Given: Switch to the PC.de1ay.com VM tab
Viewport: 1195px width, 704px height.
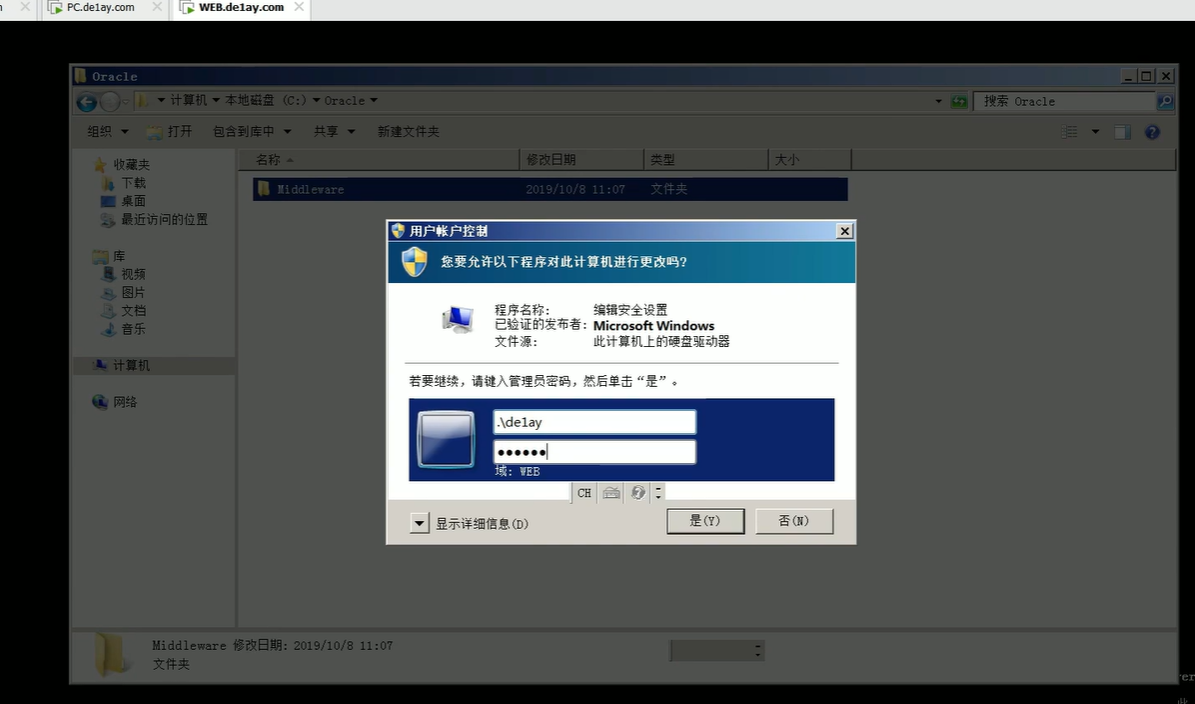Looking at the screenshot, I should click(x=100, y=8).
